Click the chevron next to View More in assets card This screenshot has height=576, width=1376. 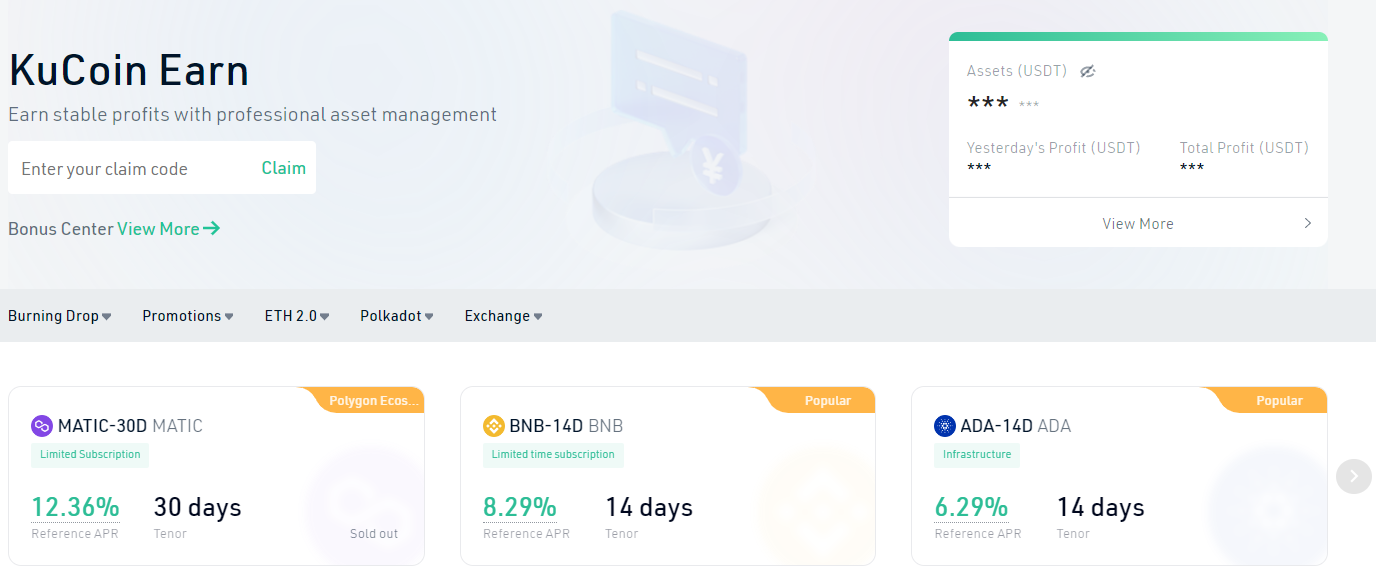1307,223
